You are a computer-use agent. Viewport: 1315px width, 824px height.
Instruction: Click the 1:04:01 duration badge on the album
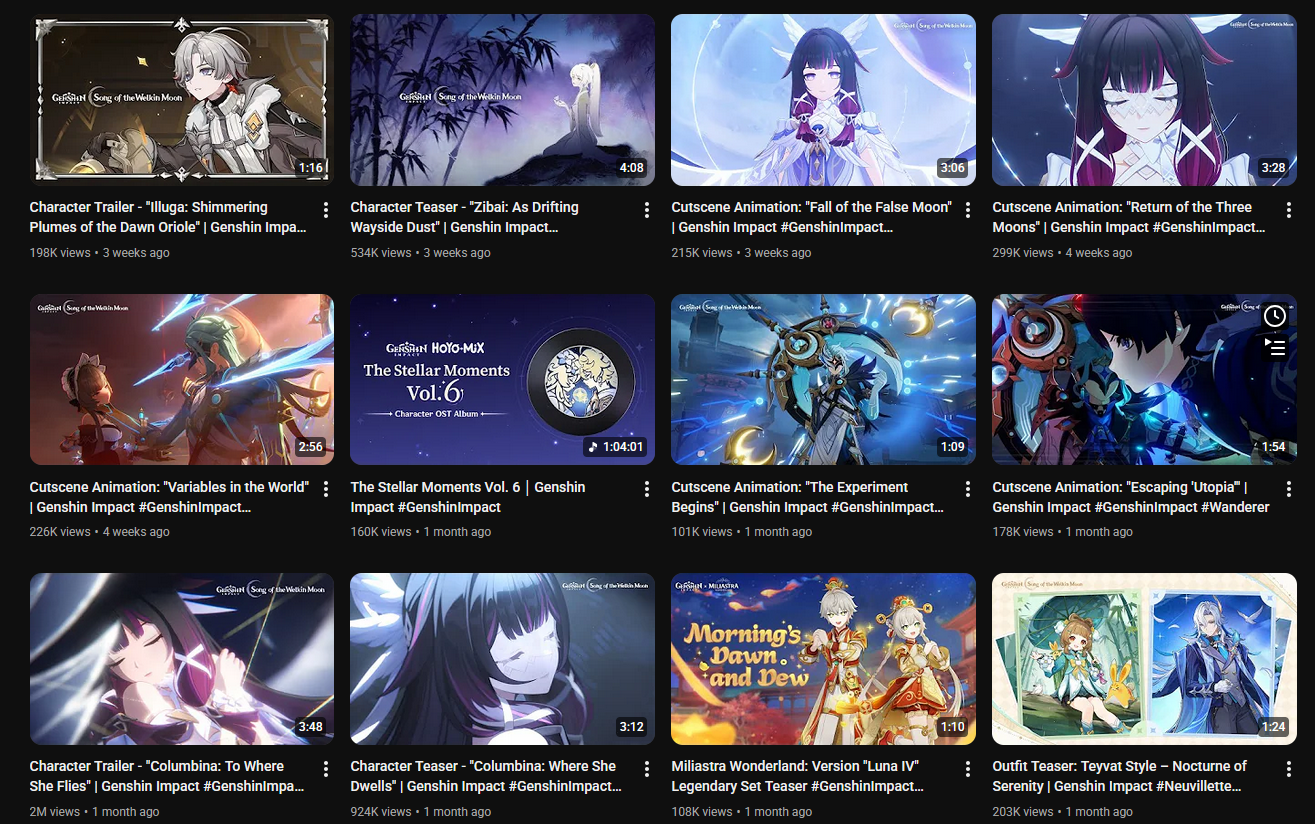(616, 447)
